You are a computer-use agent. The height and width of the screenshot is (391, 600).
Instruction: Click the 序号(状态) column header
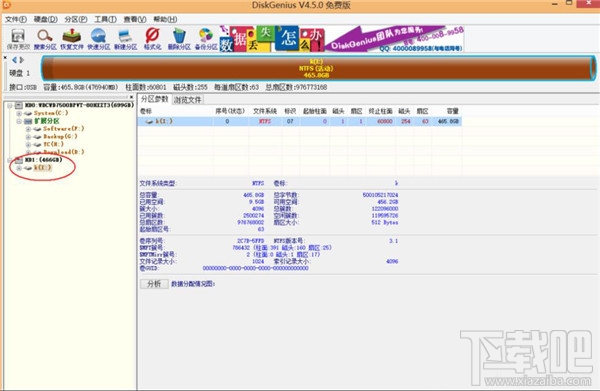click(230, 111)
